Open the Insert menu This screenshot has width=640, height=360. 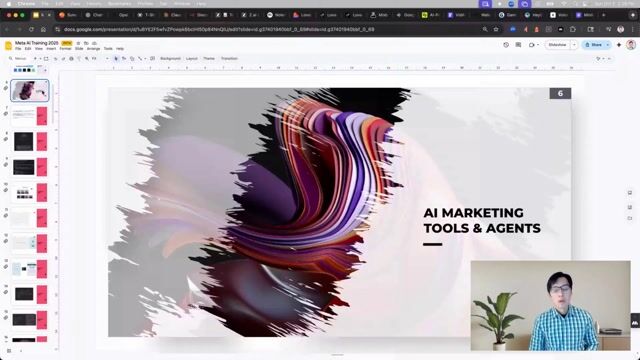(x=51, y=49)
